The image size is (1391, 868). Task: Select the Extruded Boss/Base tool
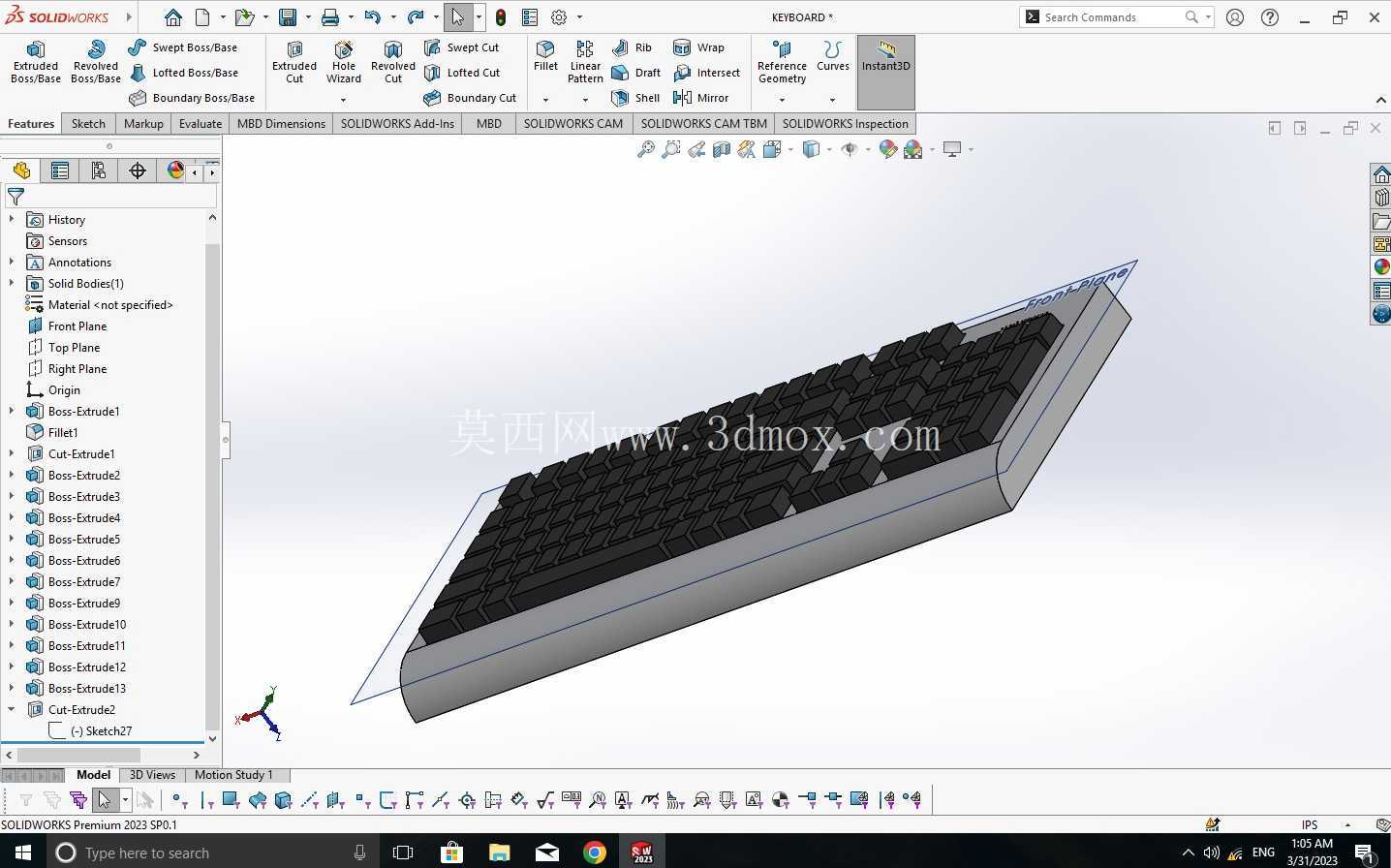pos(36,62)
